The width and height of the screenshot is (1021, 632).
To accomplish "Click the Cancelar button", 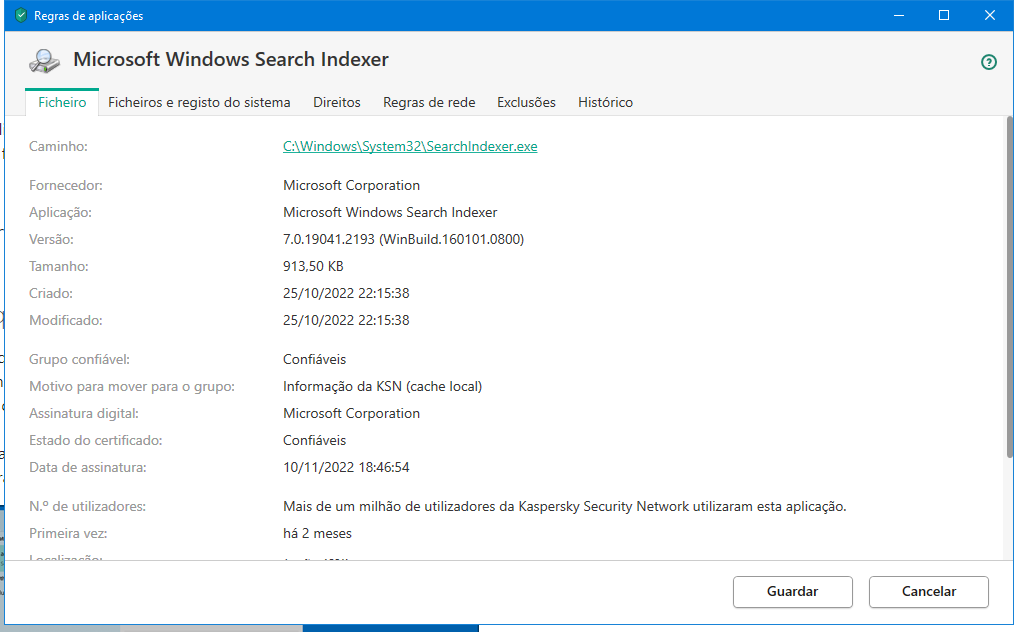I will click(928, 591).
